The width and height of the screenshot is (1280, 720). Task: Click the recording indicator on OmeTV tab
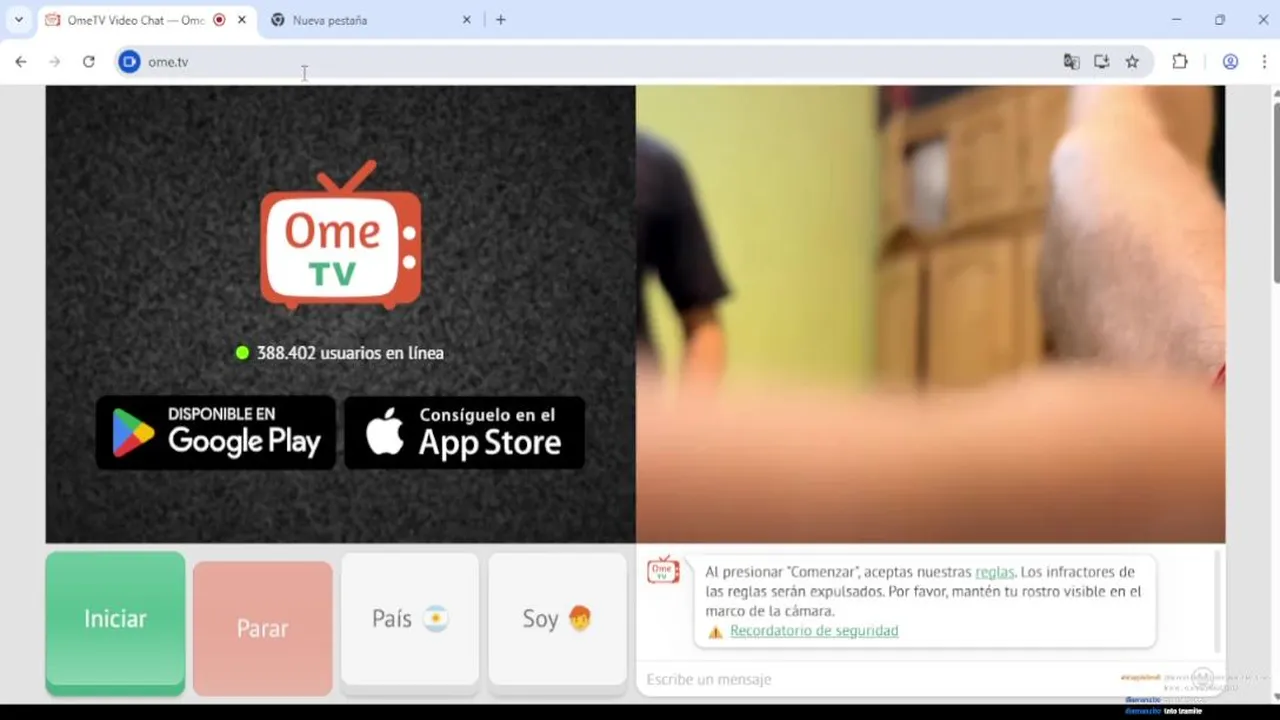coord(219,20)
